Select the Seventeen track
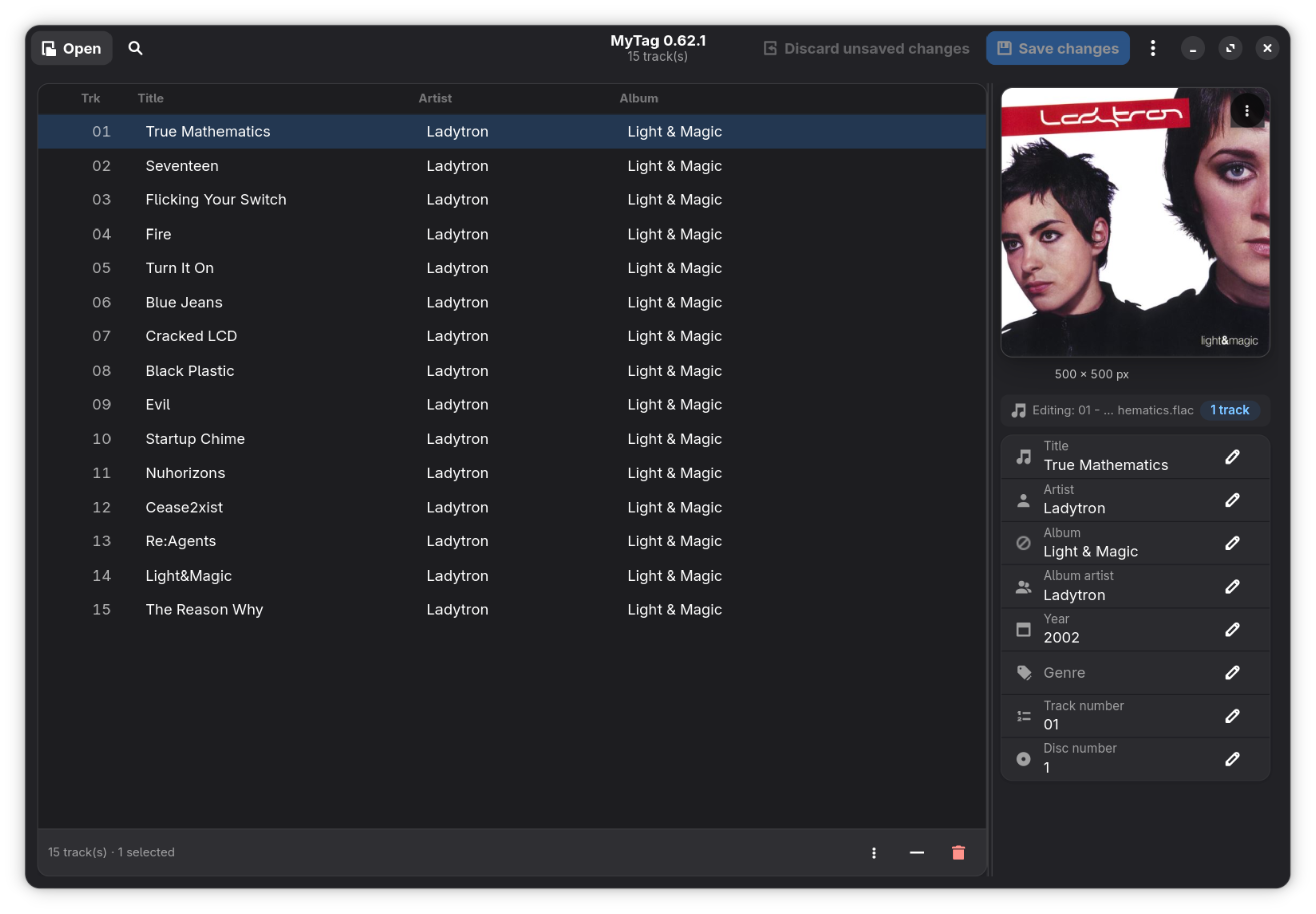The height and width of the screenshot is (914, 1316). click(x=512, y=166)
